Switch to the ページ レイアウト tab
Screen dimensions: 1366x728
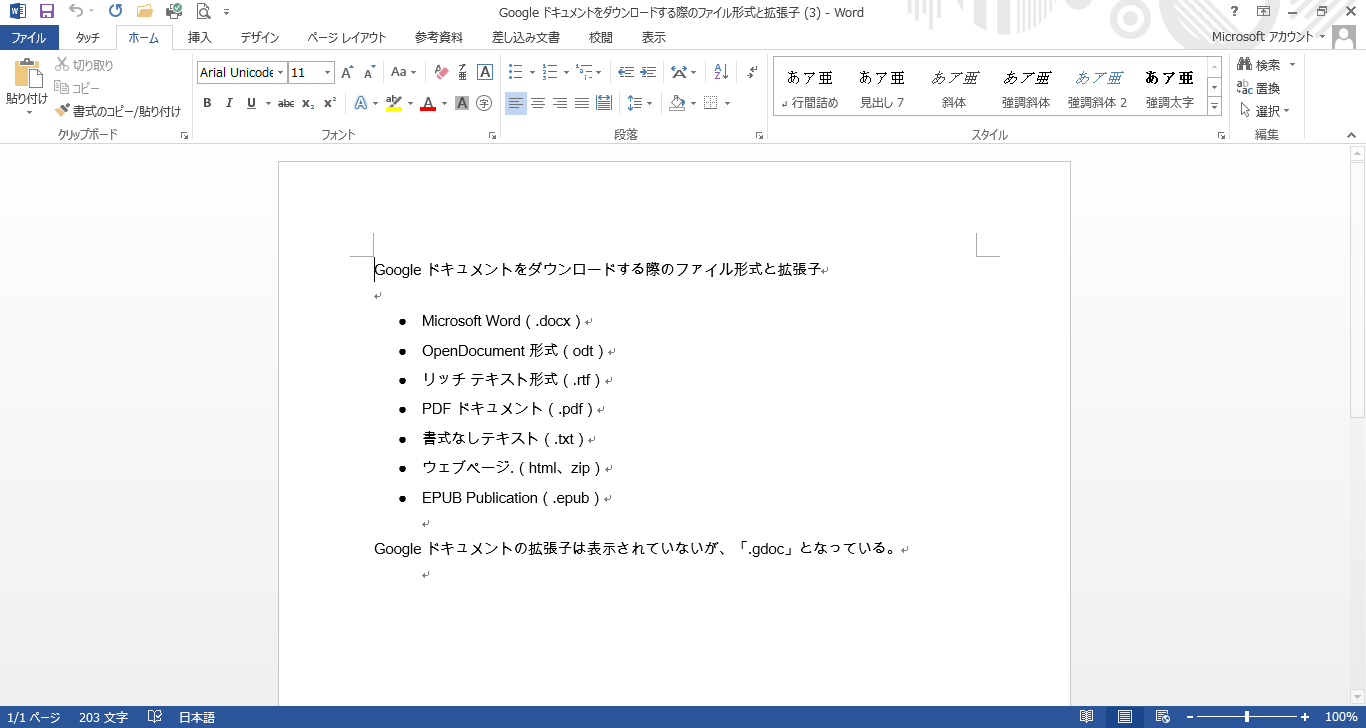tap(347, 38)
